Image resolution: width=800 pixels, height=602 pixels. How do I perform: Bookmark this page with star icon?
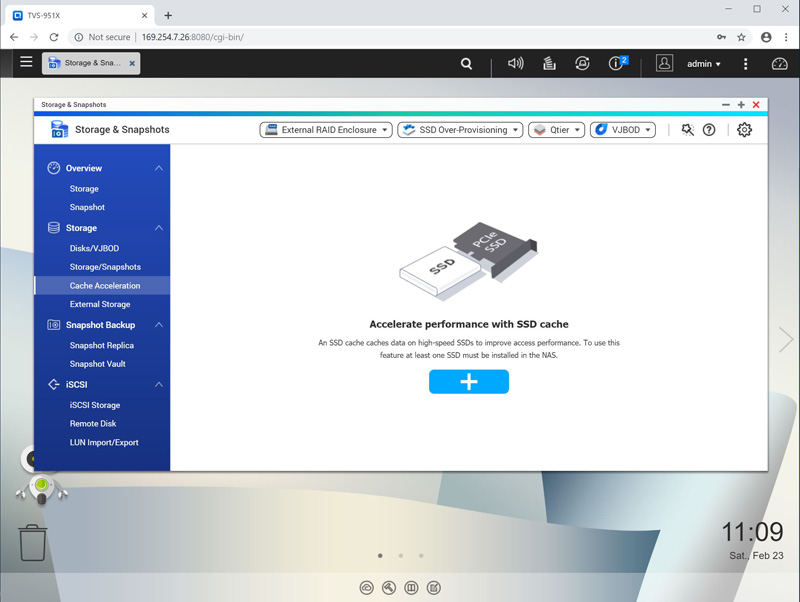pos(741,37)
